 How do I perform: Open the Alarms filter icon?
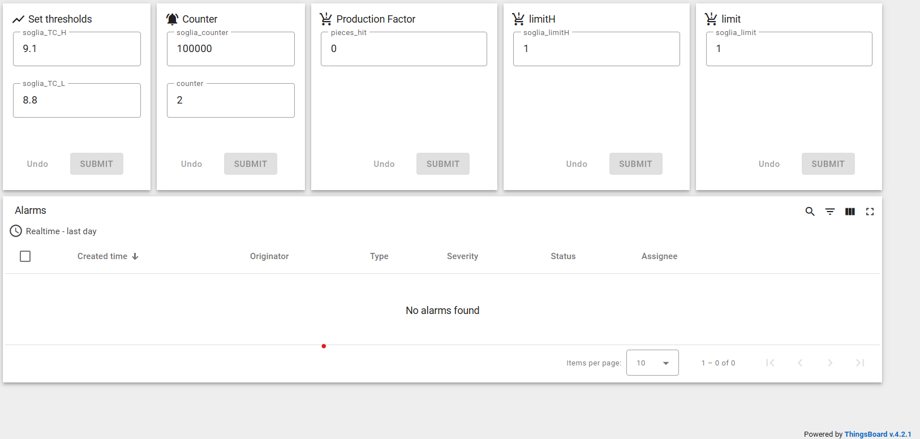pos(830,212)
